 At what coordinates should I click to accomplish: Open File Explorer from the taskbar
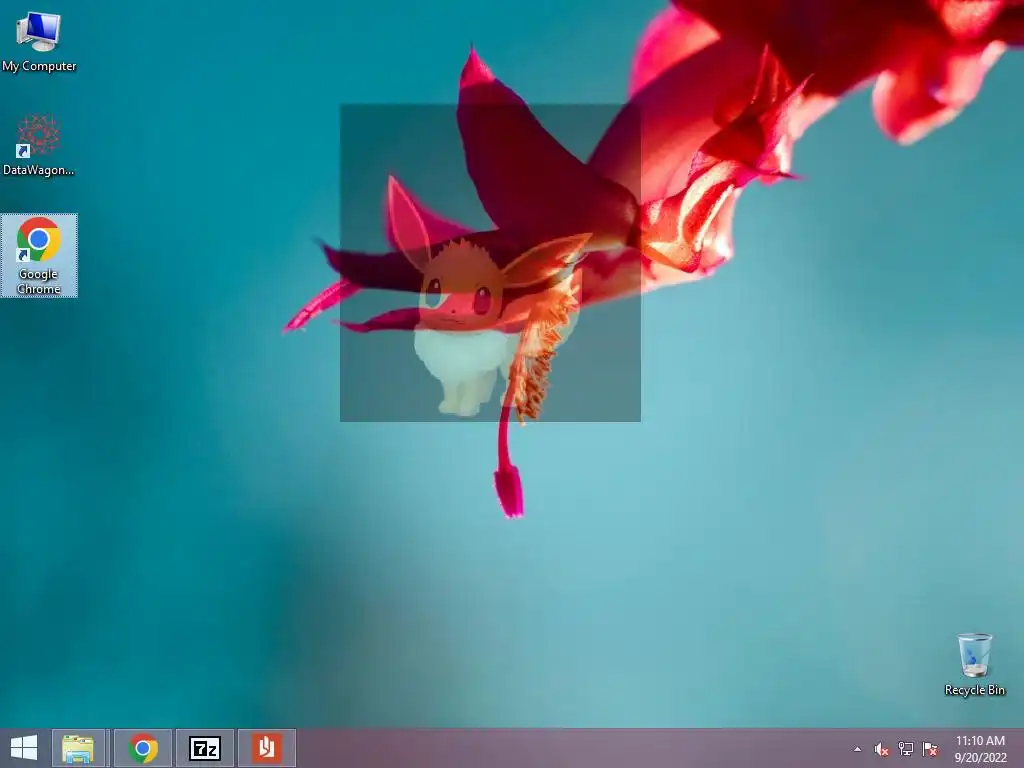pos(78,748)
